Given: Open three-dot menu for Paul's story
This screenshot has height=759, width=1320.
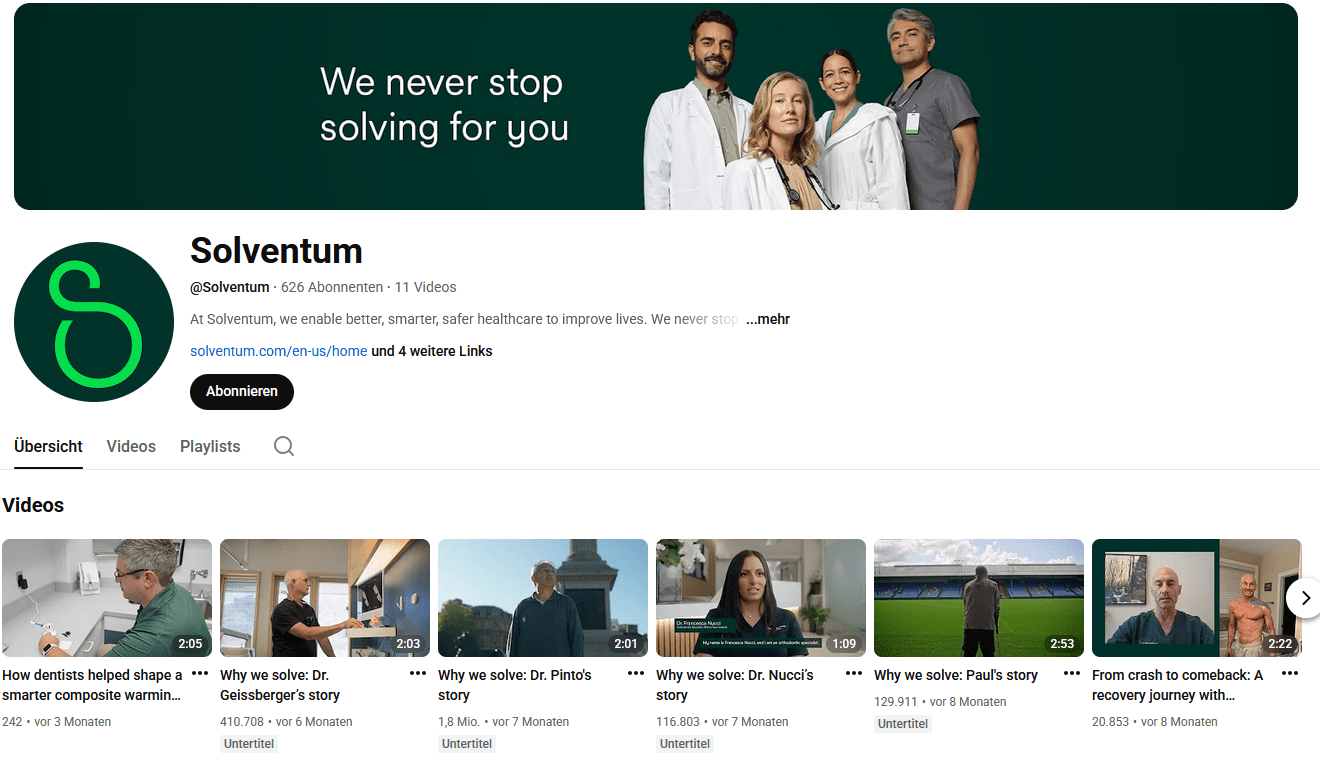Looking at the screenshot, I should pos(1072,674).
